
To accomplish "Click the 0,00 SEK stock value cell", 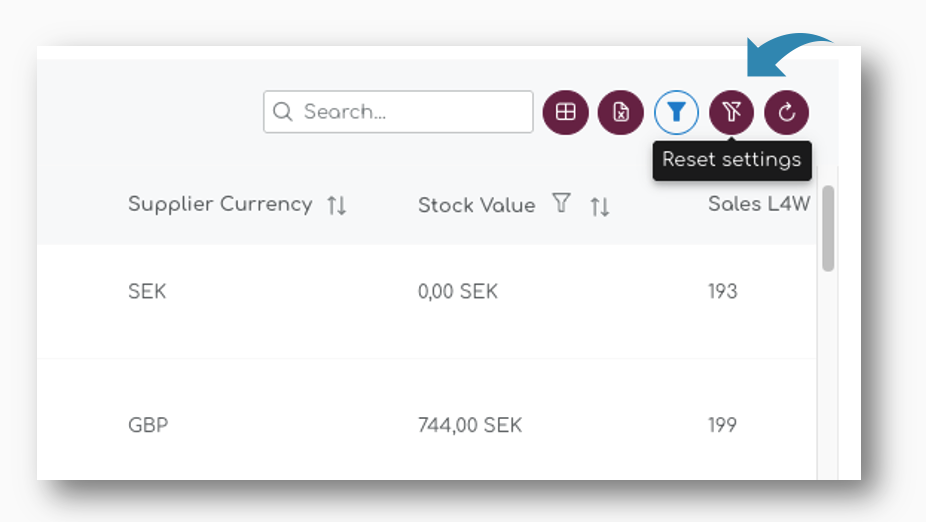I will (458, 292).
